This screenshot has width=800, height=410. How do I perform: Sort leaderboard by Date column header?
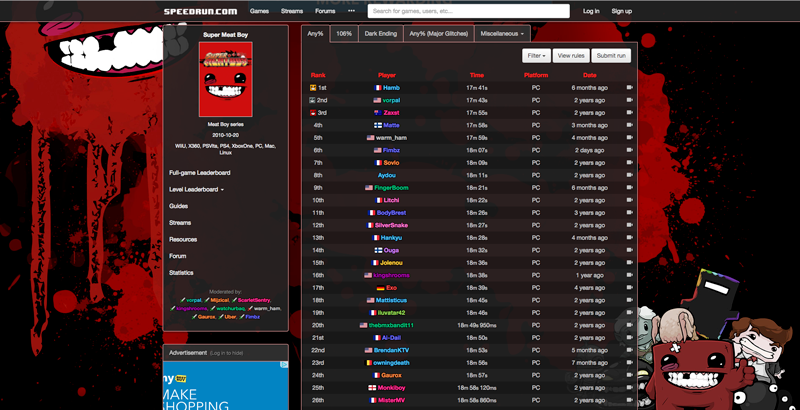coord(589,75)
